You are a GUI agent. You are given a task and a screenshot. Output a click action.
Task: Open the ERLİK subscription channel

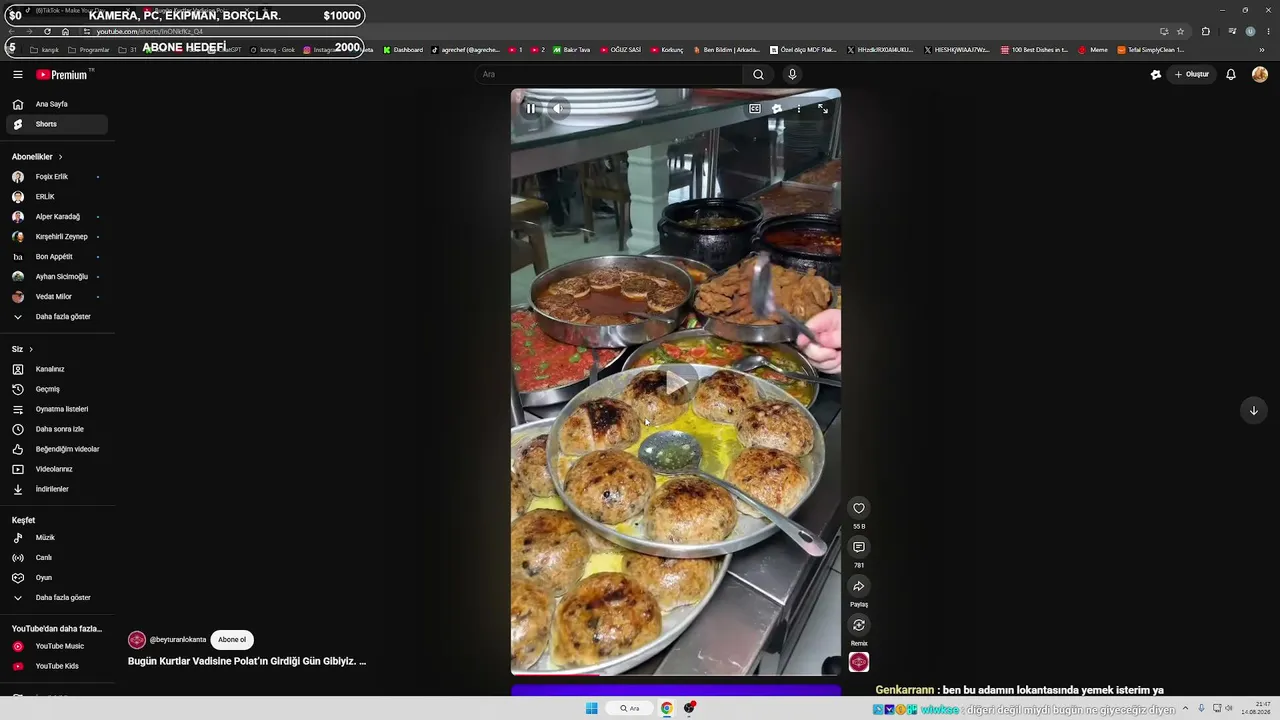57,197
